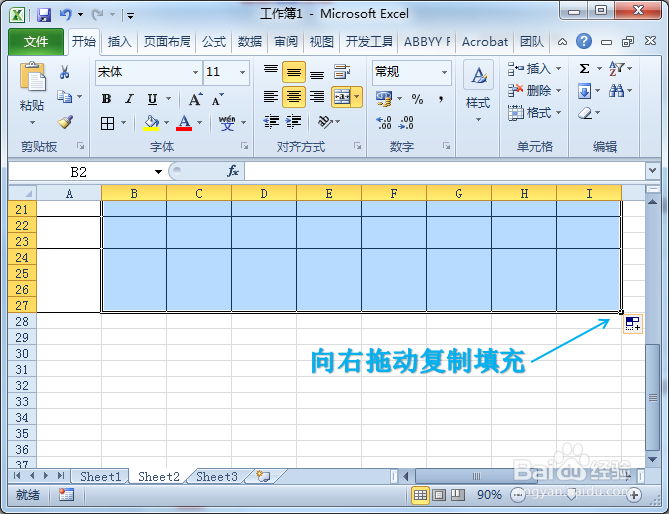This screenshot has height=514, width=669.
Task: Click the Copy icon in the clipboard group
Action: click(65, 97)
